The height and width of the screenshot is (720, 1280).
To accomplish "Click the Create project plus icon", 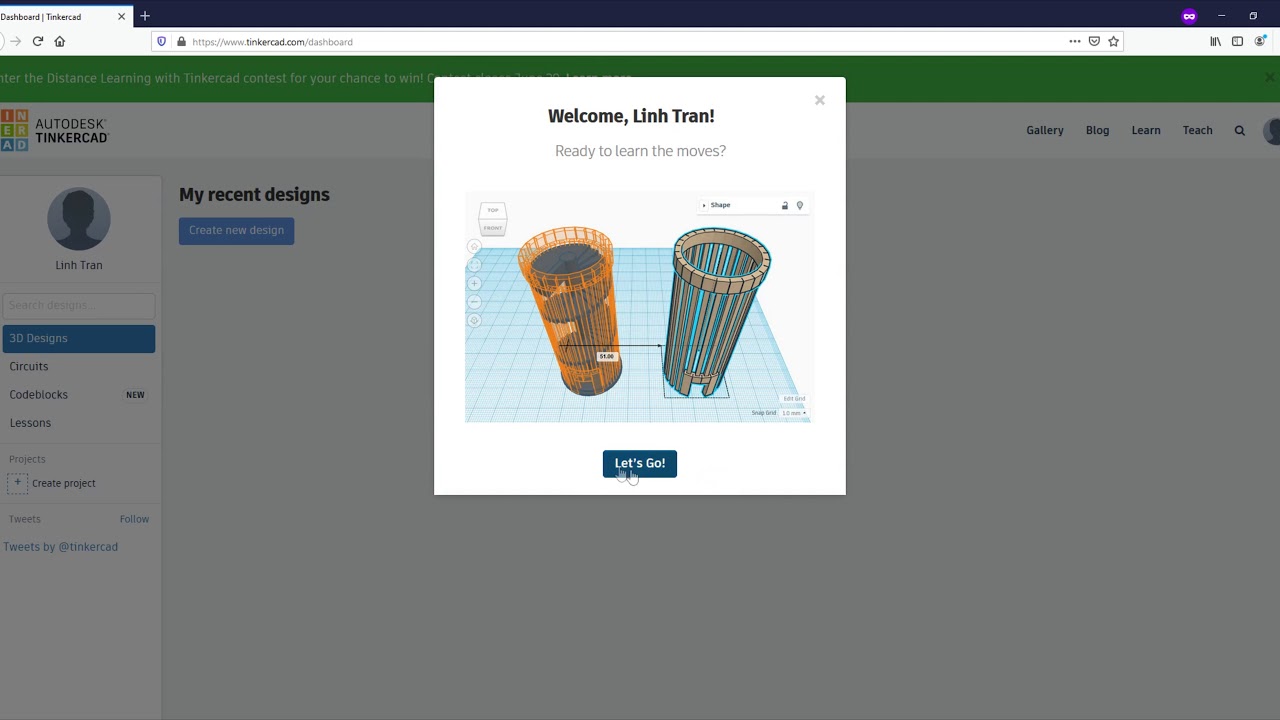I will (x=17, y=483).
